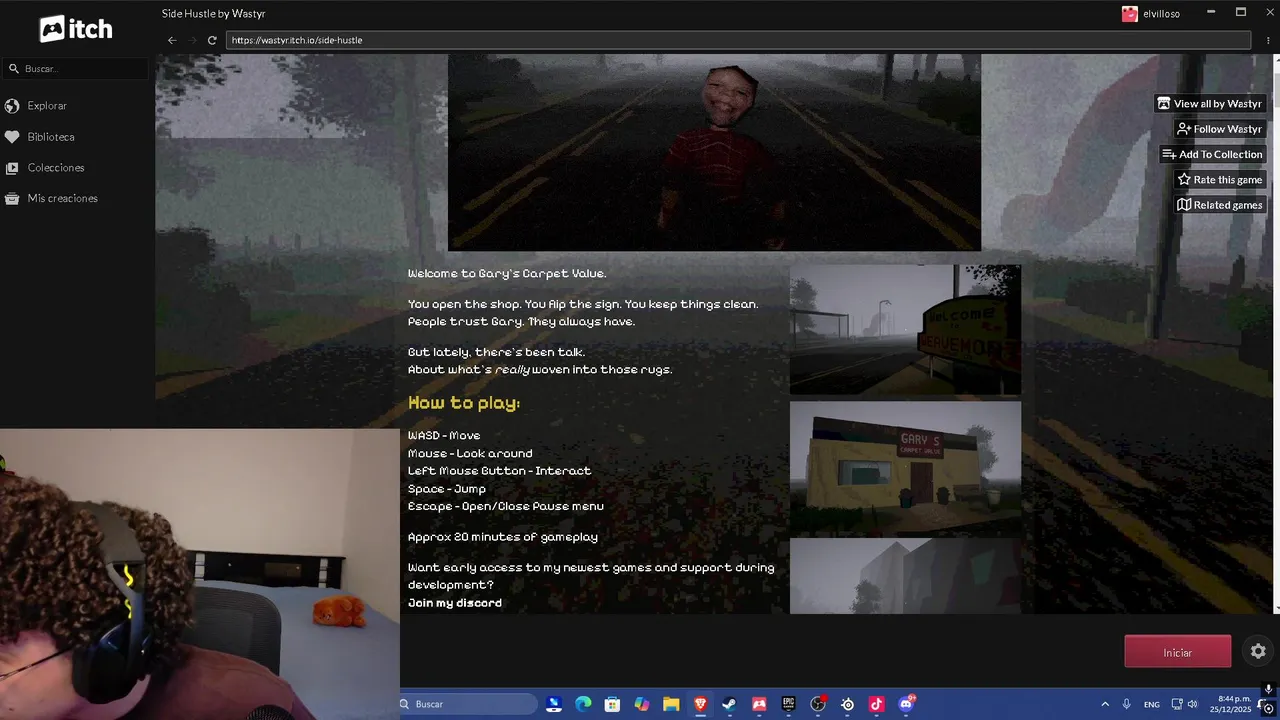This screenshot has width=1280, height=720.
Task: Click the game banner image of the child
Action: click(x=714, y=152)
